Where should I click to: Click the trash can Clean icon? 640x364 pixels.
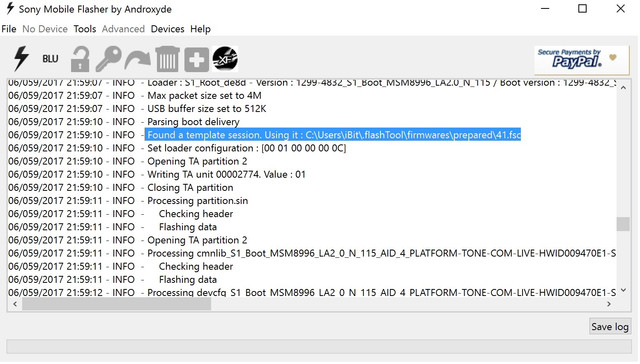pyautogui.click(x=167, y=59)
